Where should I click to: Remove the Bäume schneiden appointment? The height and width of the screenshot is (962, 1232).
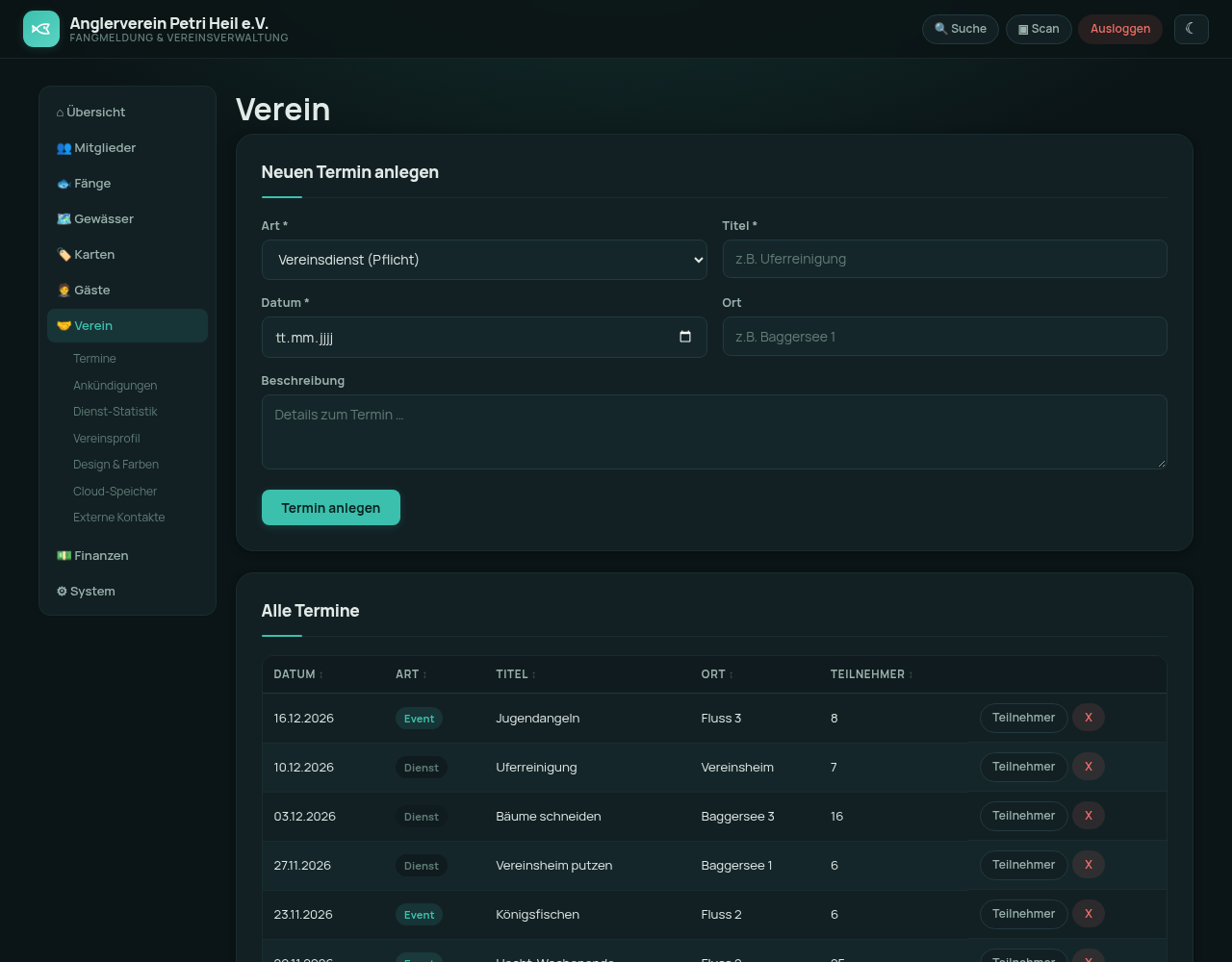coord(1089,816)
